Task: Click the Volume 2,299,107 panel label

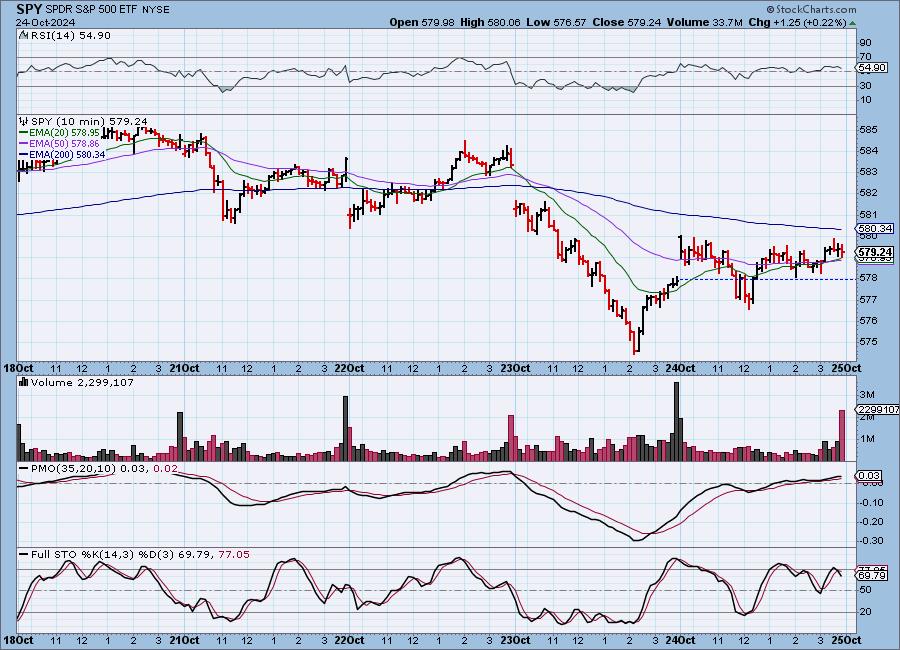Action: coord(82,382)
